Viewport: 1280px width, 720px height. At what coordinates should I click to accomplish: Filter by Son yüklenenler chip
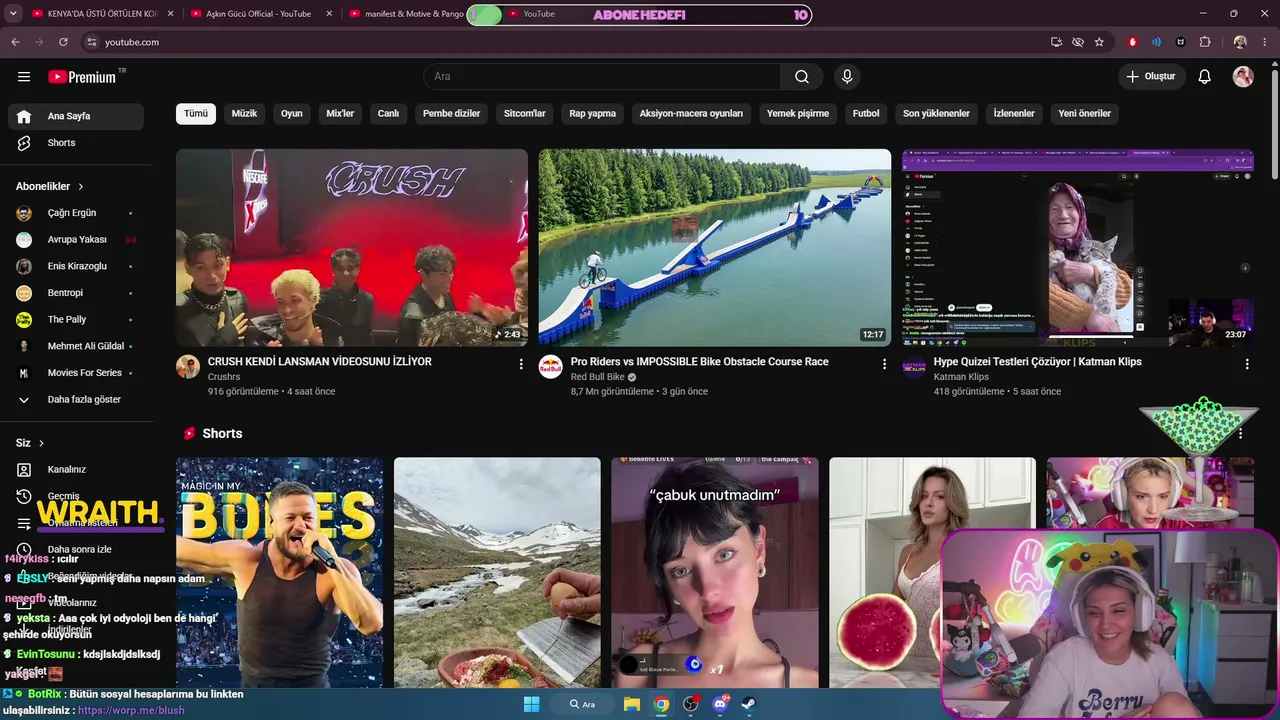click(x=936, y=114)
